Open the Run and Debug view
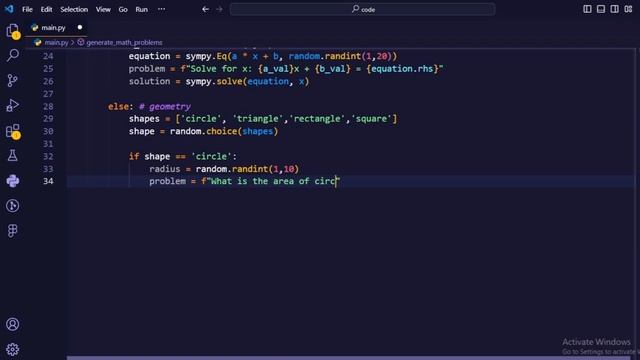The image size is (640, 360). tap(13, 105)
